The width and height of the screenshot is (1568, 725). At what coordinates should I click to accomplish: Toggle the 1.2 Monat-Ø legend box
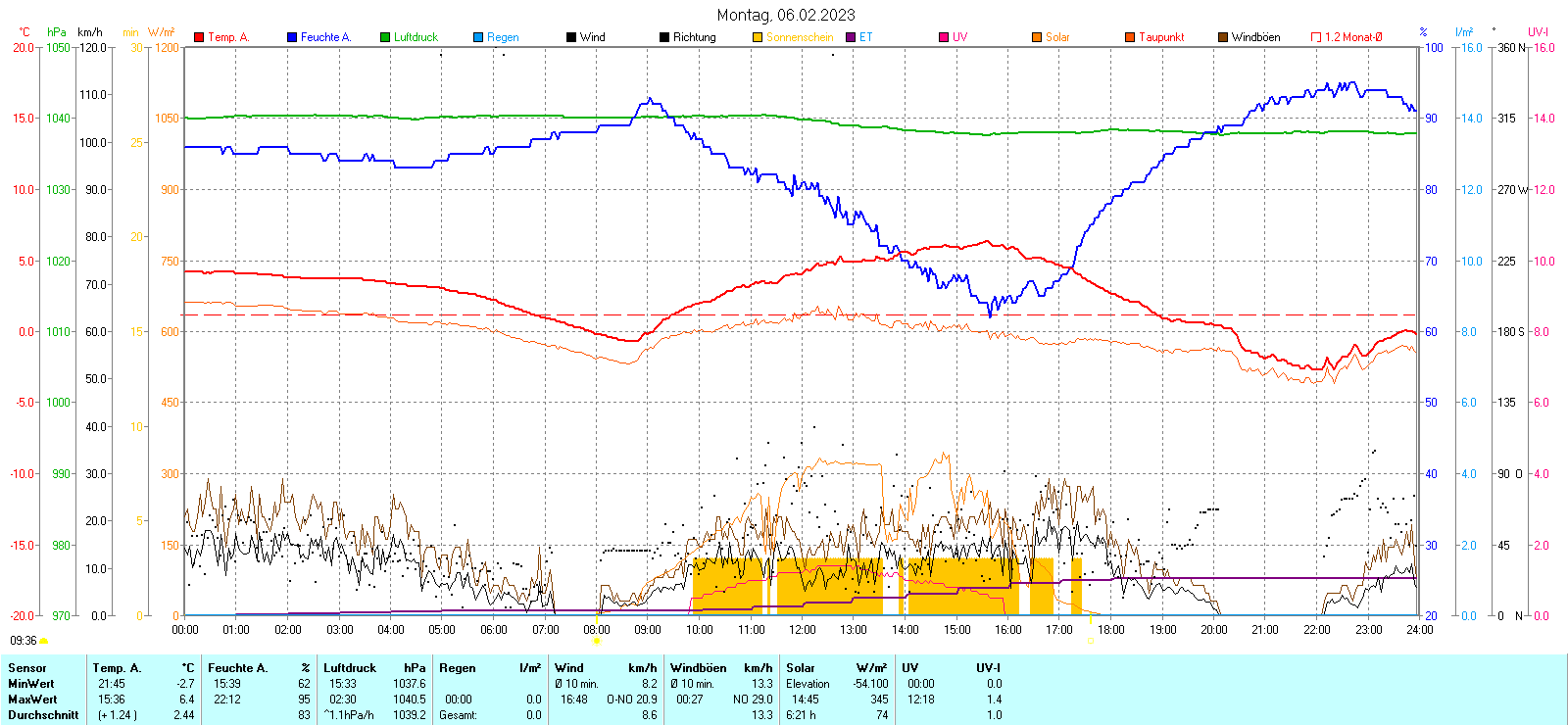tap(1316, 37)
